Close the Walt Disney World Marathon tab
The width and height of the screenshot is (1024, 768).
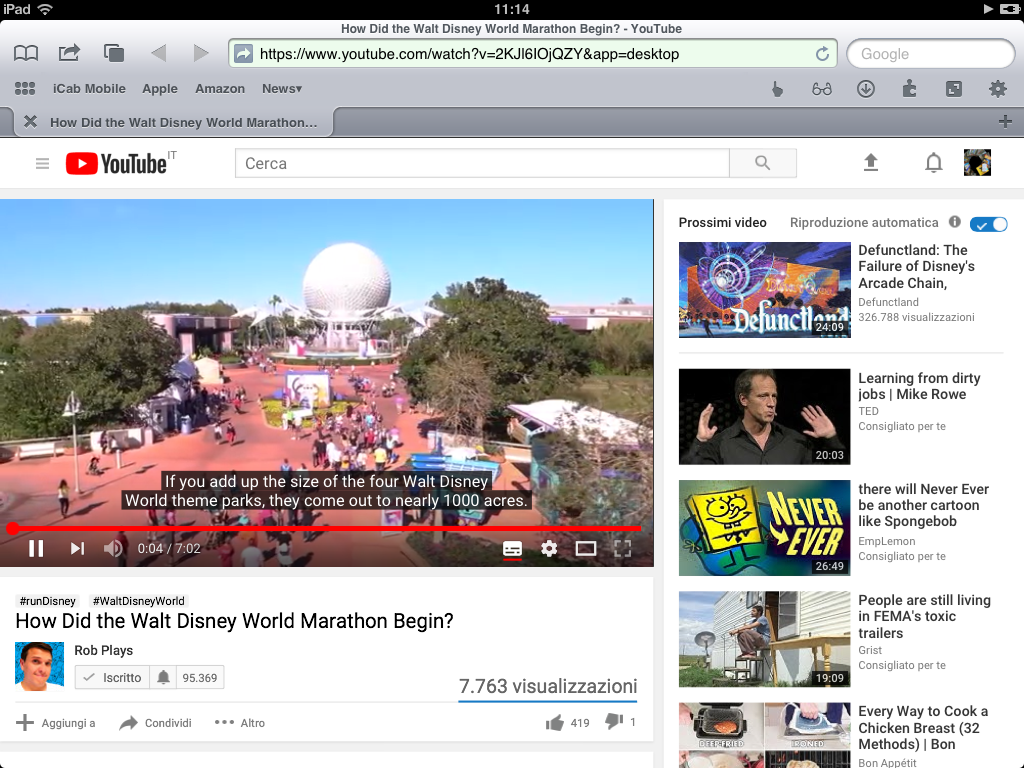pyautogui.click(x=30, y=121)
